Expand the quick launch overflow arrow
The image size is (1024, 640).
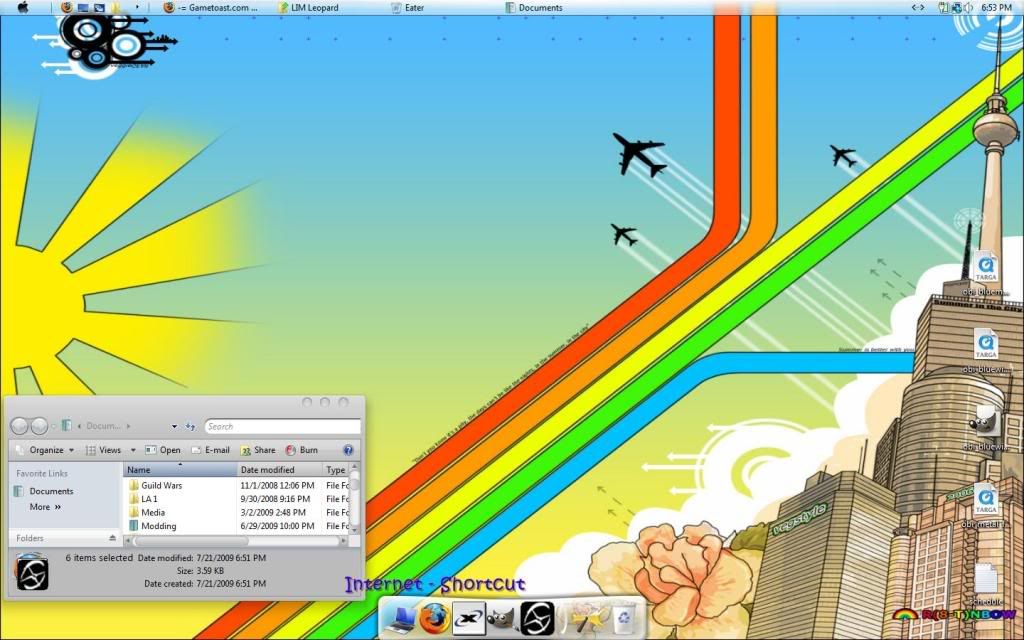(x=137, y=7)
